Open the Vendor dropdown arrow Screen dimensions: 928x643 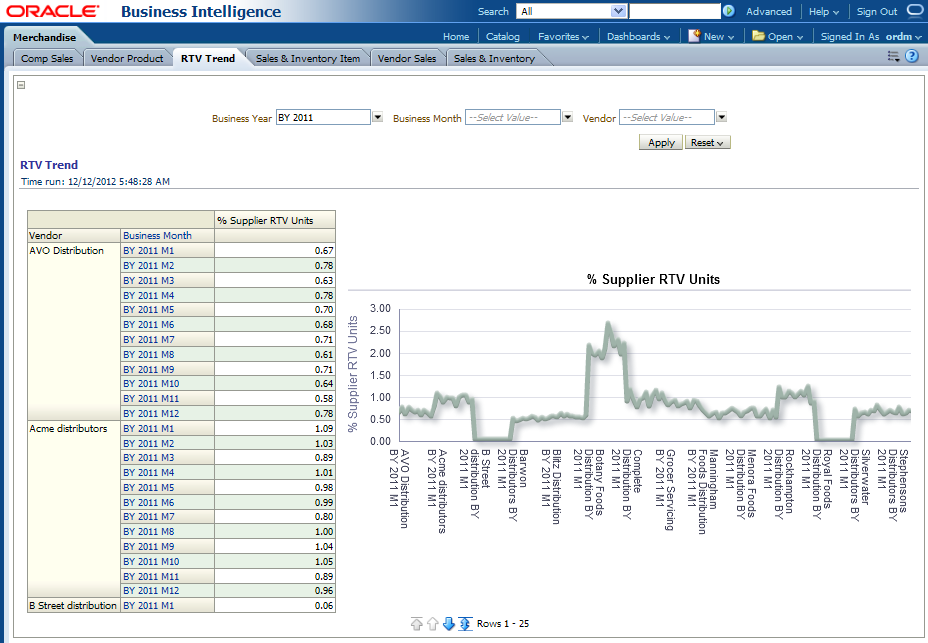click(721, 117)
